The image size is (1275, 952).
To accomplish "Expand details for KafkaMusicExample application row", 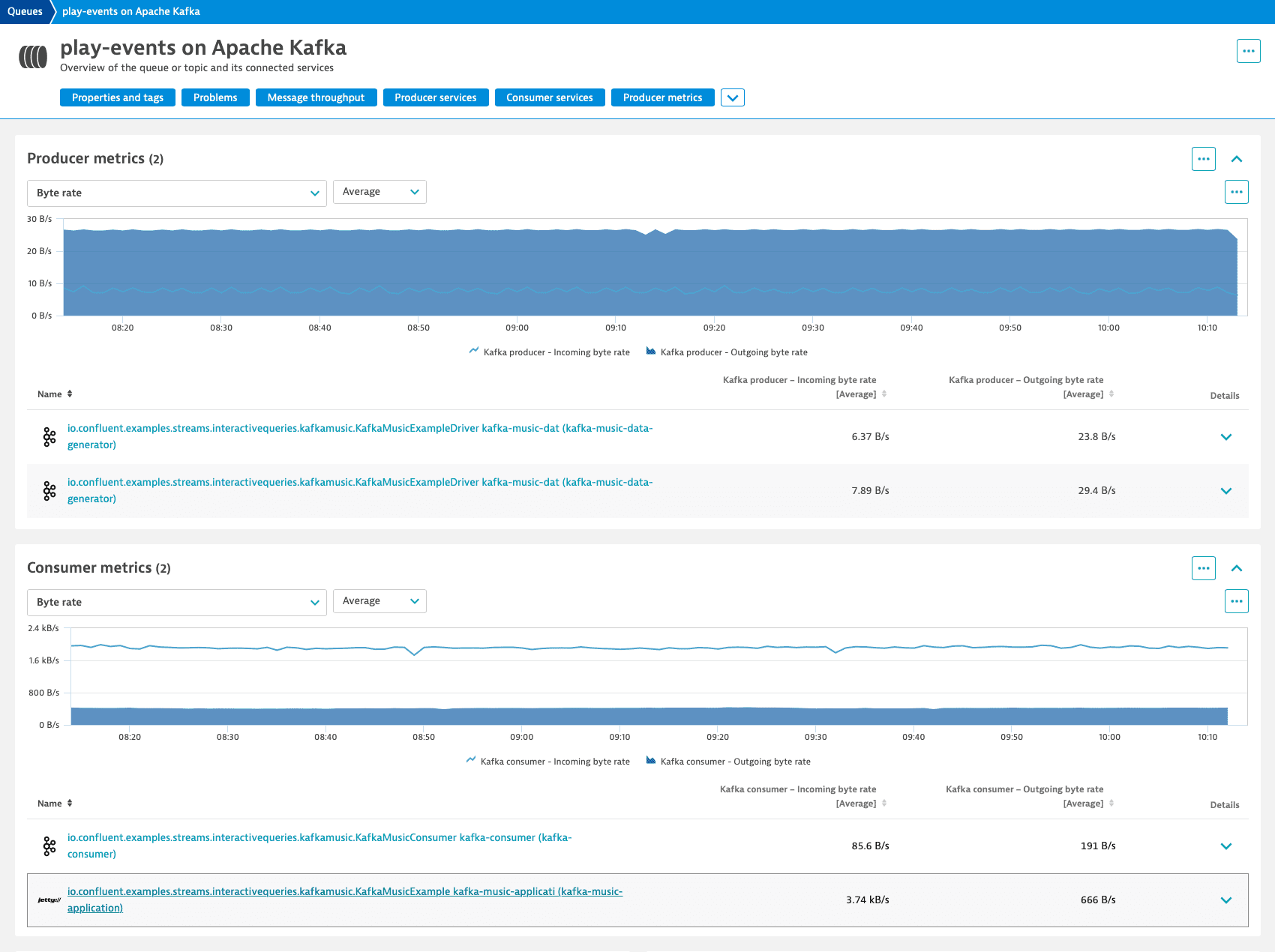I will 1226,900.
